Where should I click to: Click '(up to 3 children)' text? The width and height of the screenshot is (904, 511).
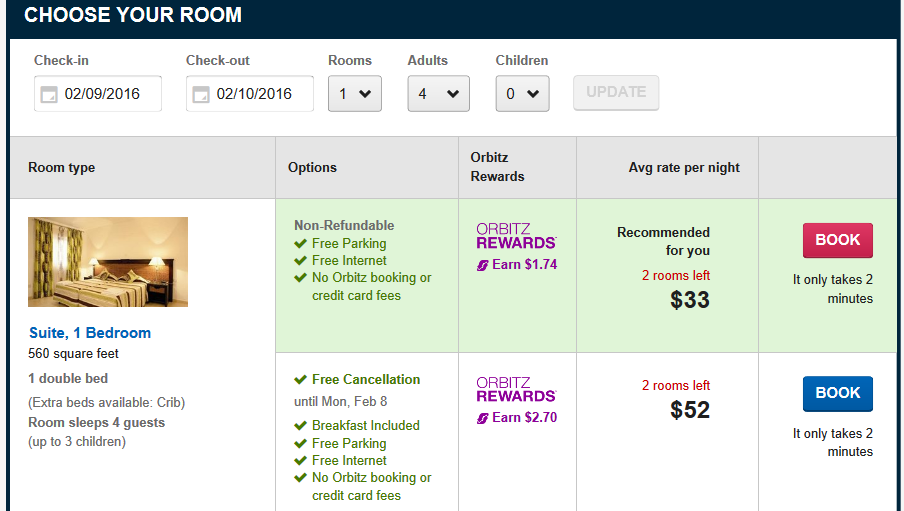tap(77, 442)
